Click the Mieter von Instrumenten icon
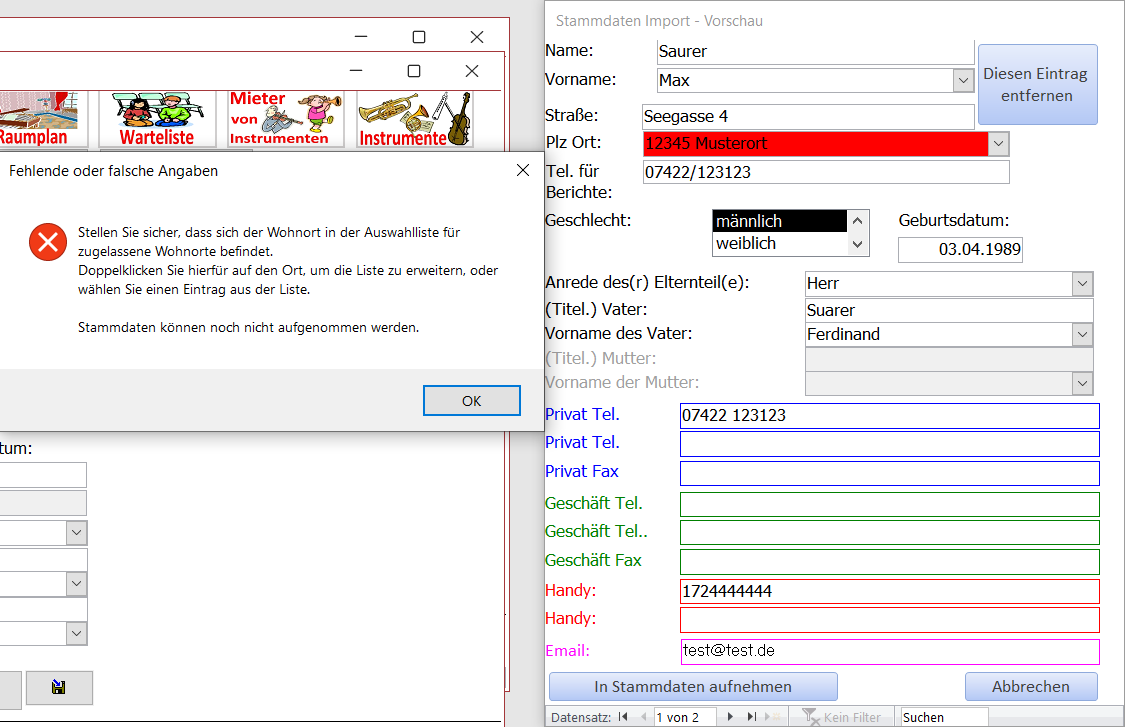The image size is (1125, 727). coord(285,119)
